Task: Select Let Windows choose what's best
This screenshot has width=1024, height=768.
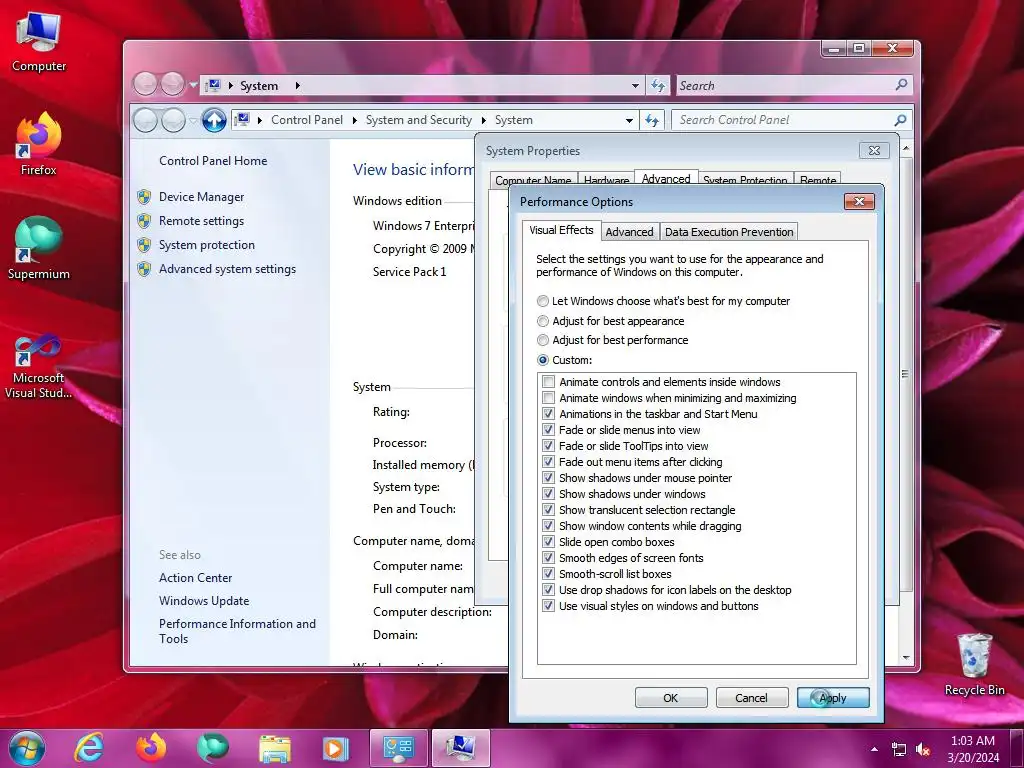Action: click(543, 301)
